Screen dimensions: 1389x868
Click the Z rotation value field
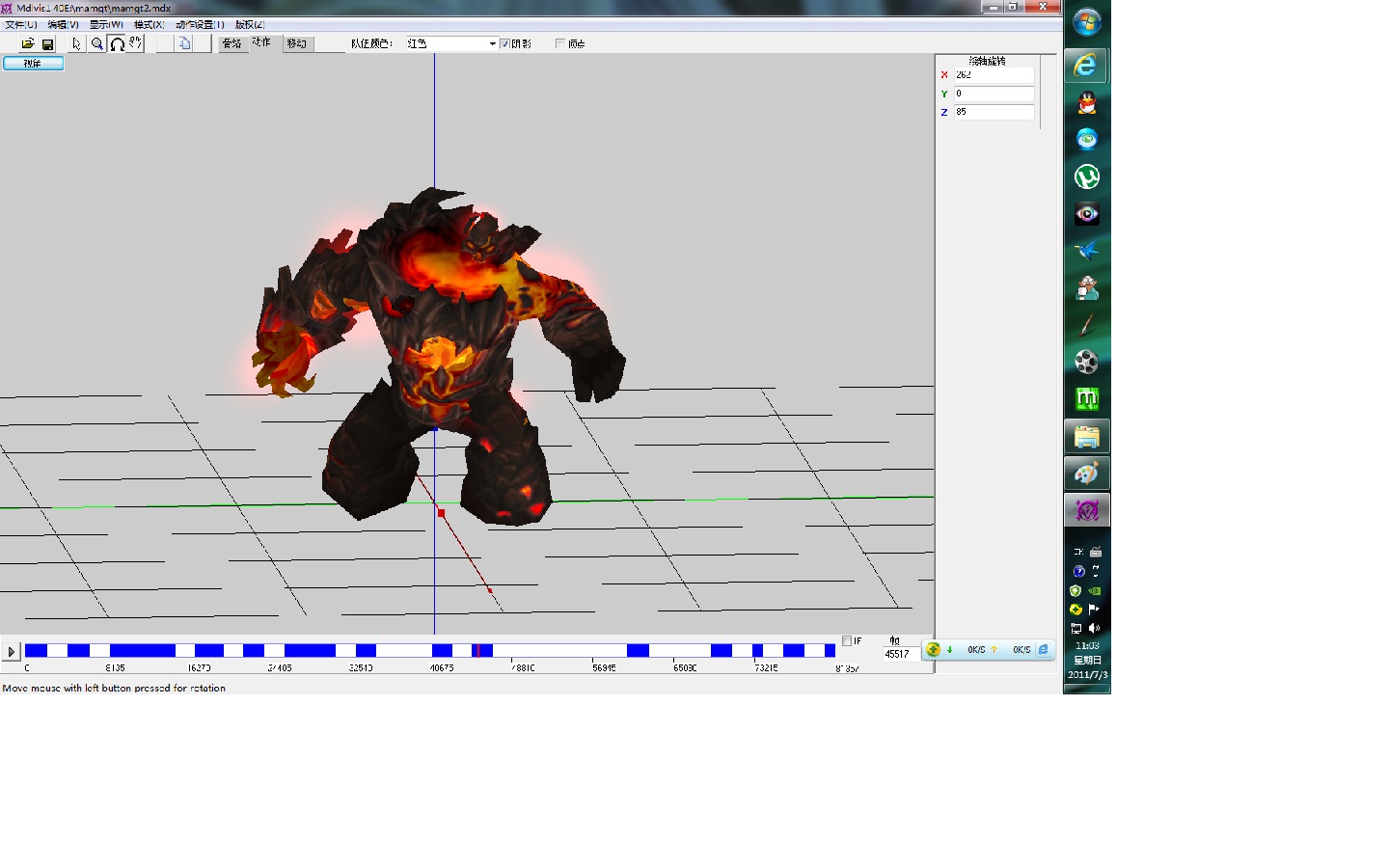pyautogui.click(x=994, y=112)
